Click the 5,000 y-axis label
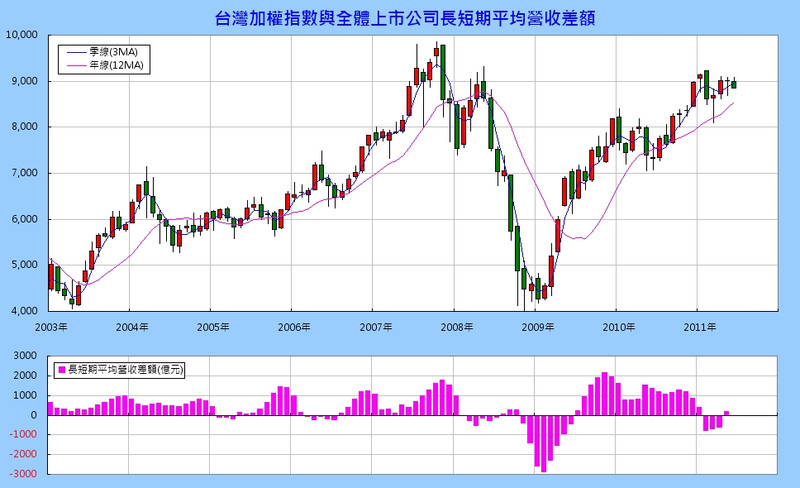Screen dimensions: 800x488 25,264
